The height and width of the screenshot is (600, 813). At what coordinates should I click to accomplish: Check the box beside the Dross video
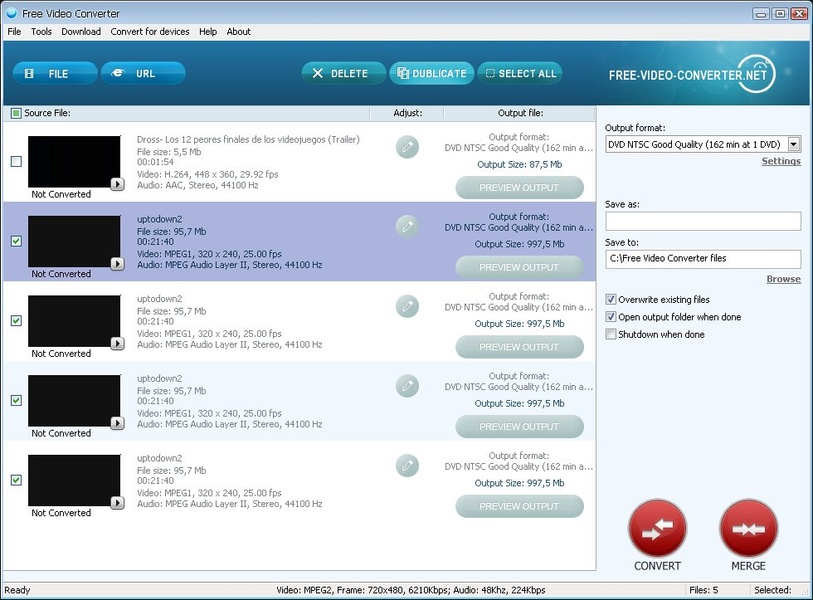tap(16, 161)
